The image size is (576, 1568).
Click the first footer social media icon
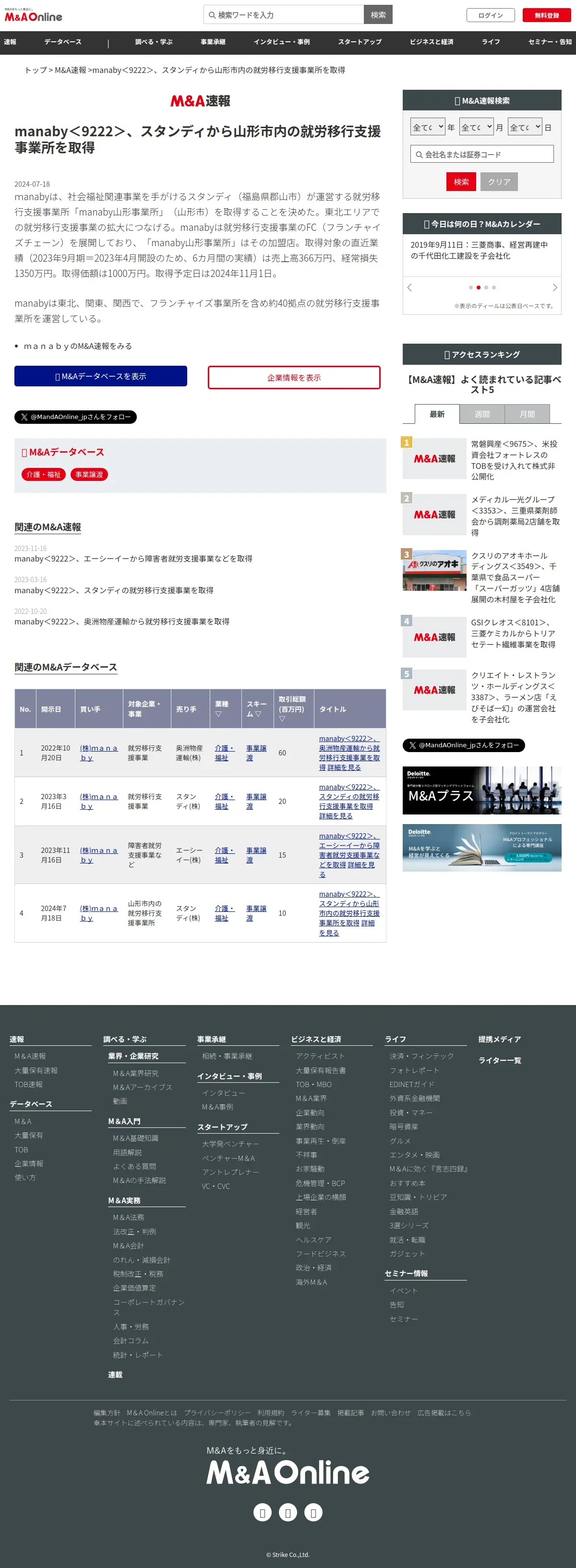263,1513
